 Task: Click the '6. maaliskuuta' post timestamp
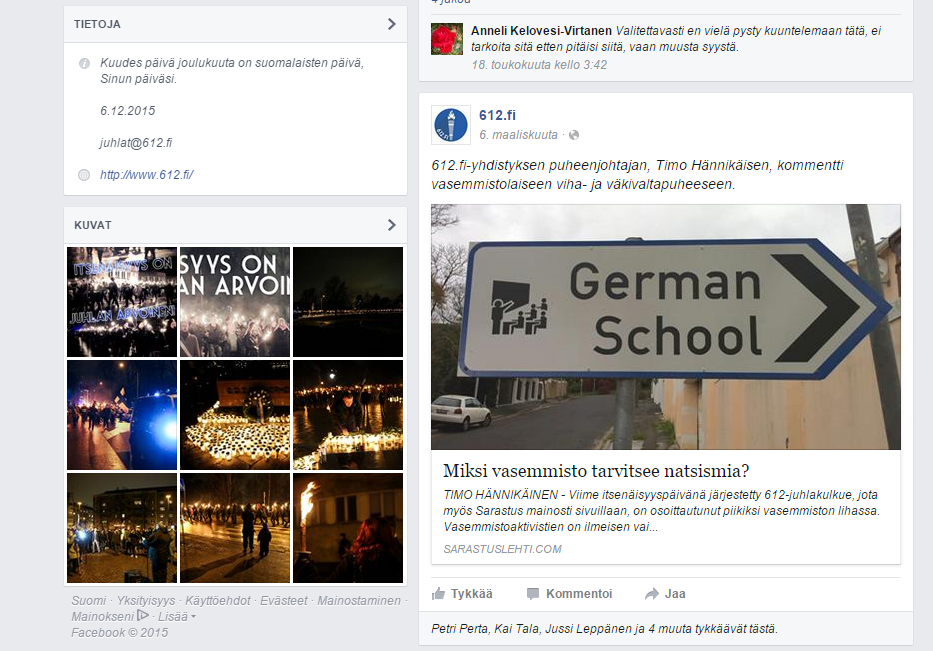pyautogui.click(x=518, y=135)
